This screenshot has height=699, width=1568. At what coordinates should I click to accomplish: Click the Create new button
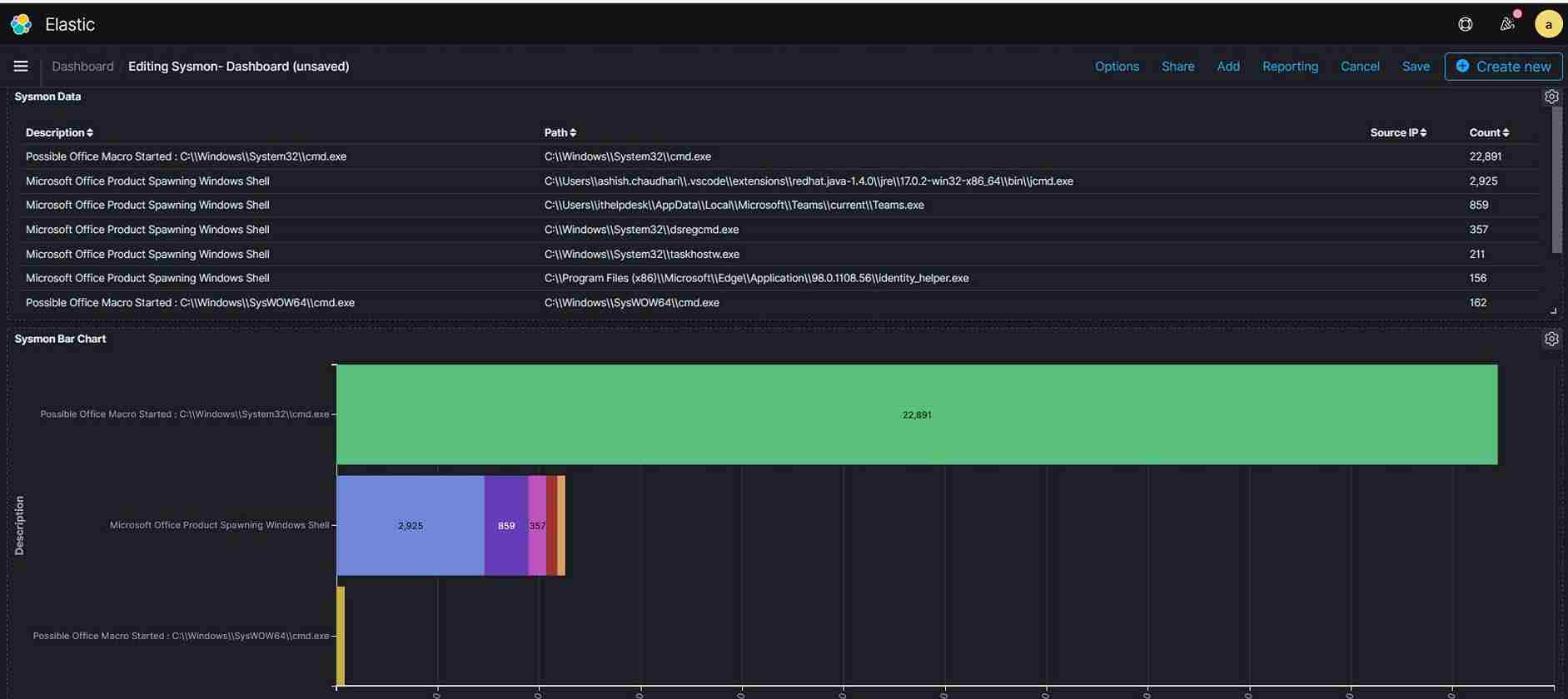1503,66
